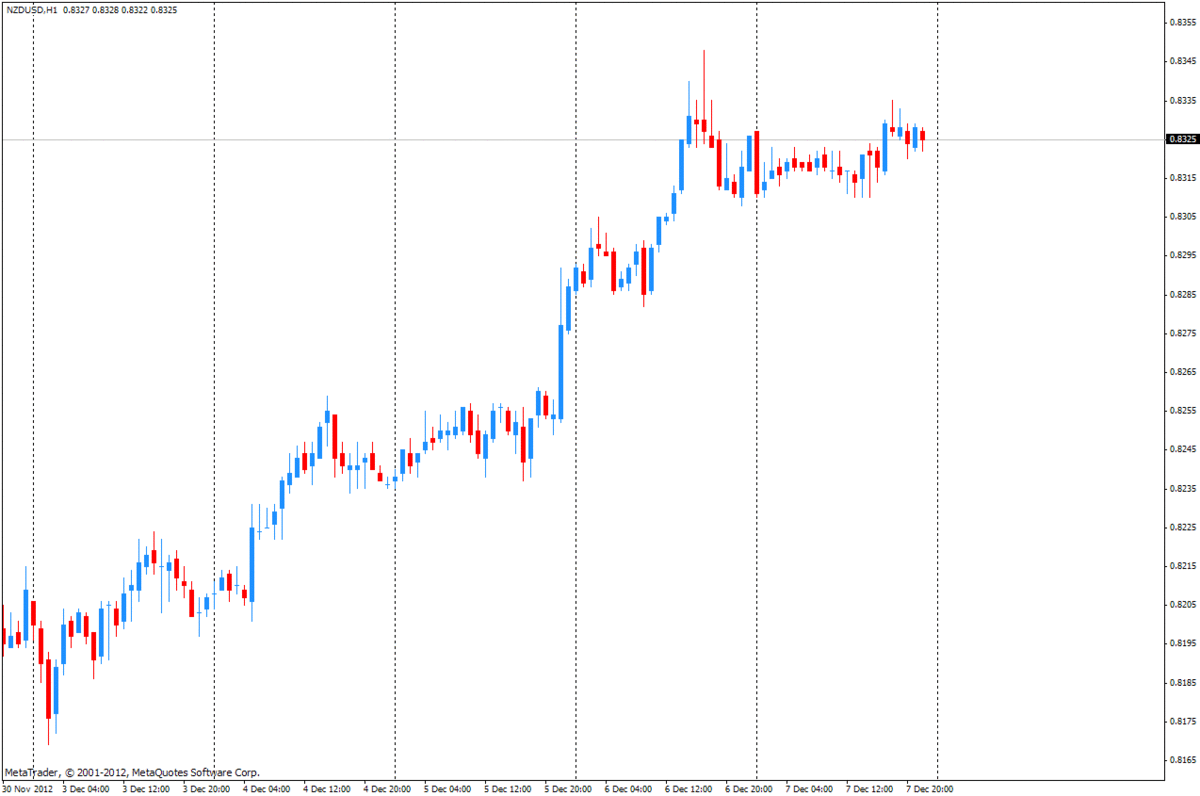
Task: Click the last red candle on the chart
Action: 923,135
